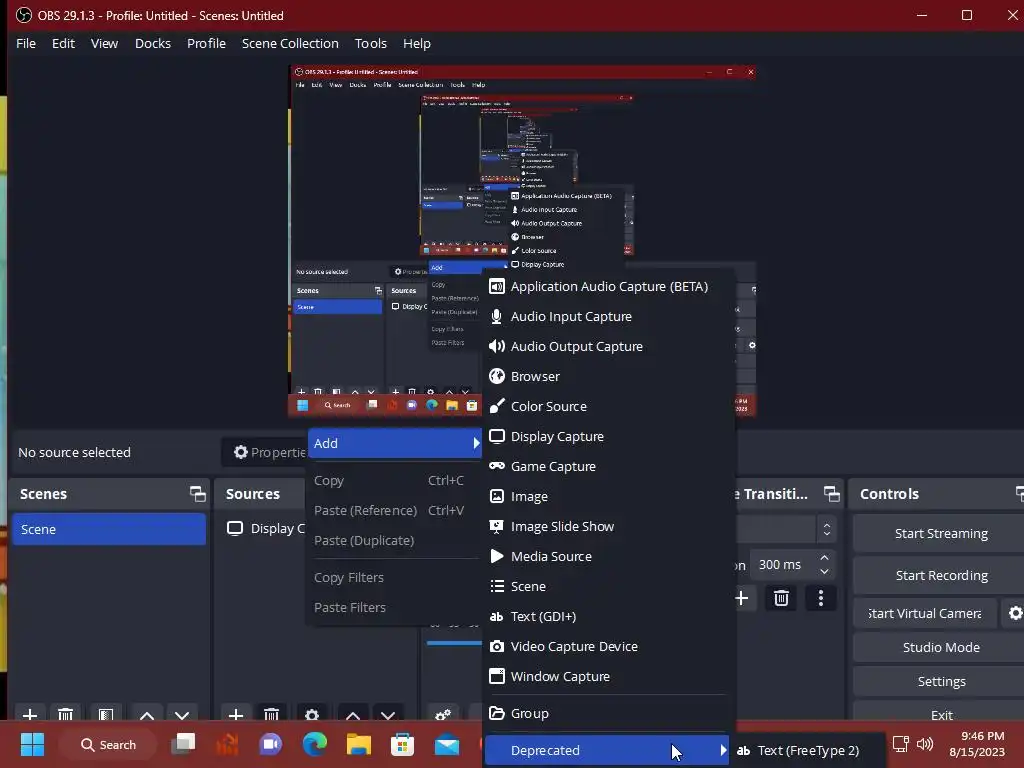Open OBS Settings from Controls
The width and height of the screenshot is (1024, 768).
pyautogui.click(x=940, y=682)
